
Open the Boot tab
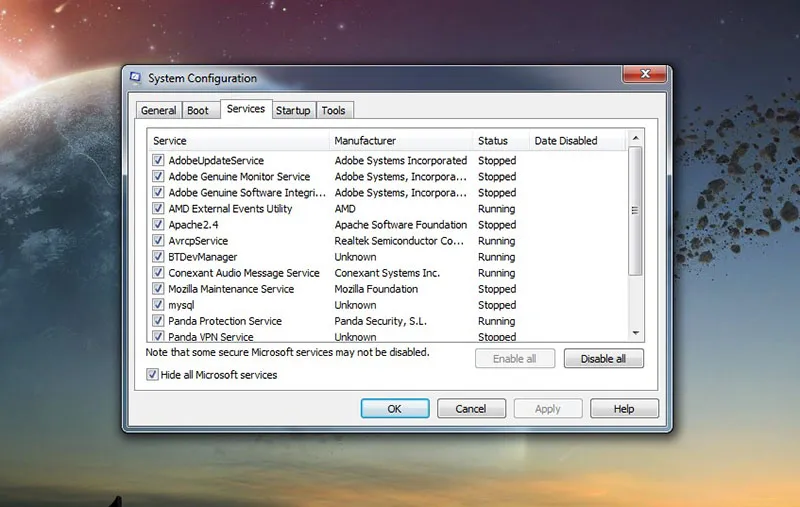pyautogui.click(x=198, y=111)
